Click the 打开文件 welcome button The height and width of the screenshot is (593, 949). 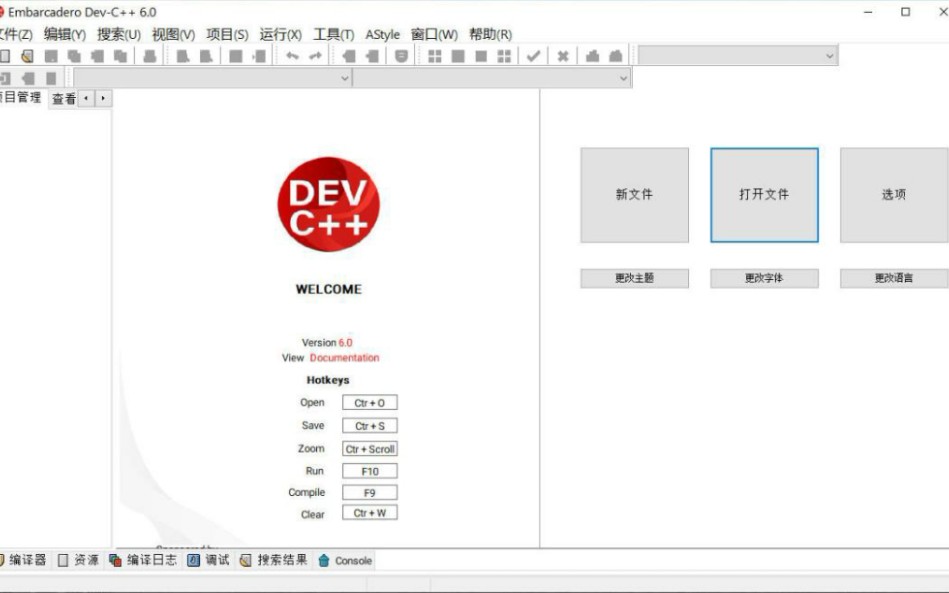point(765,194)
